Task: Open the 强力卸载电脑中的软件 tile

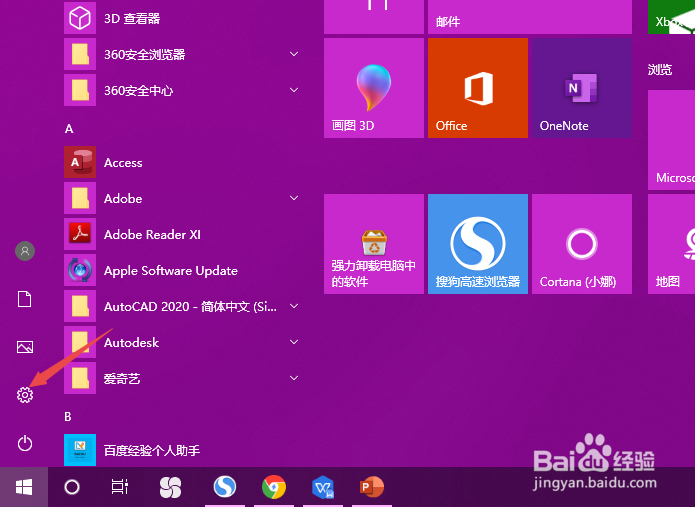Action: pos(374,244)
